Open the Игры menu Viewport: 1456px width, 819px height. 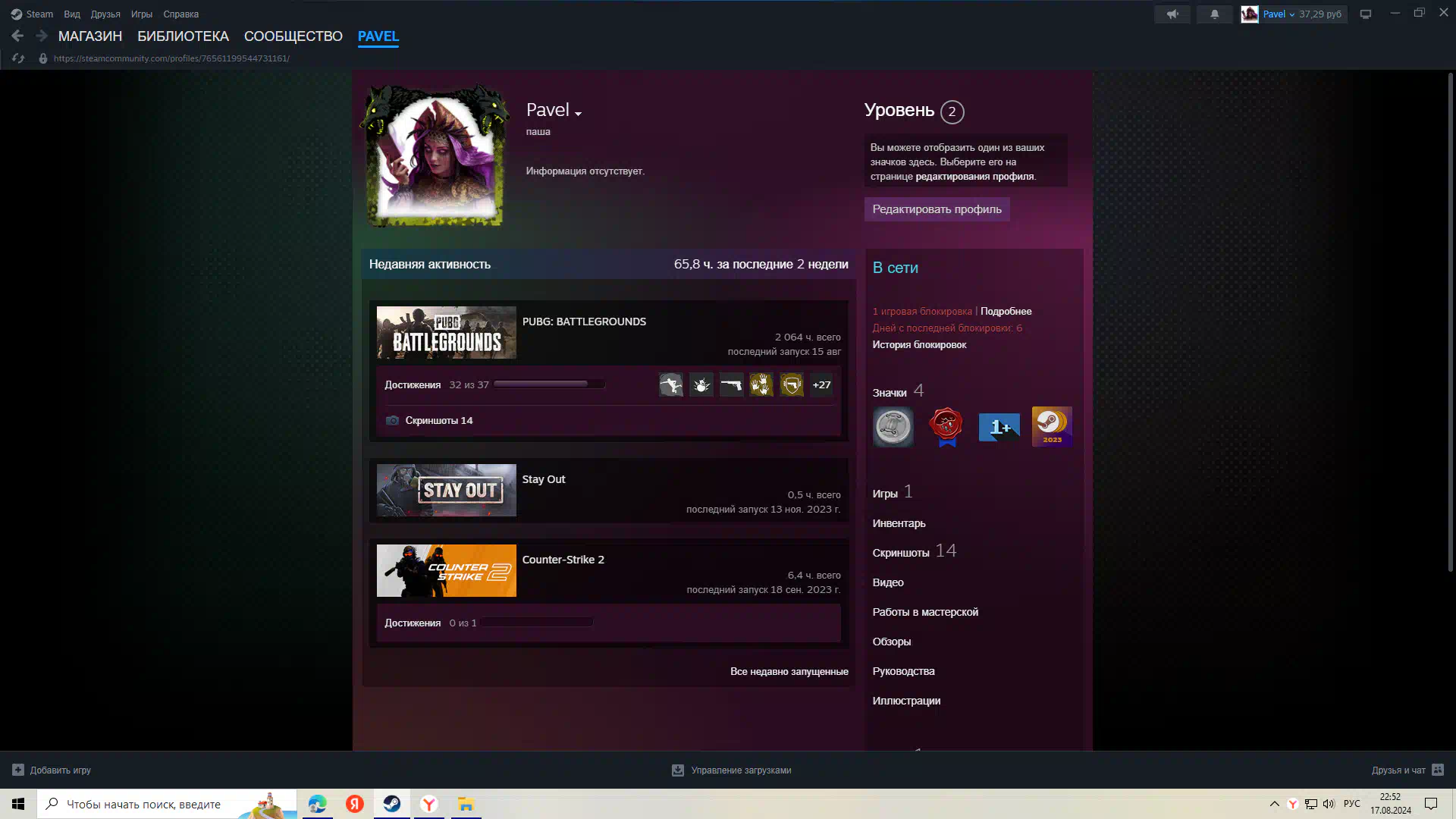[142, 14]
